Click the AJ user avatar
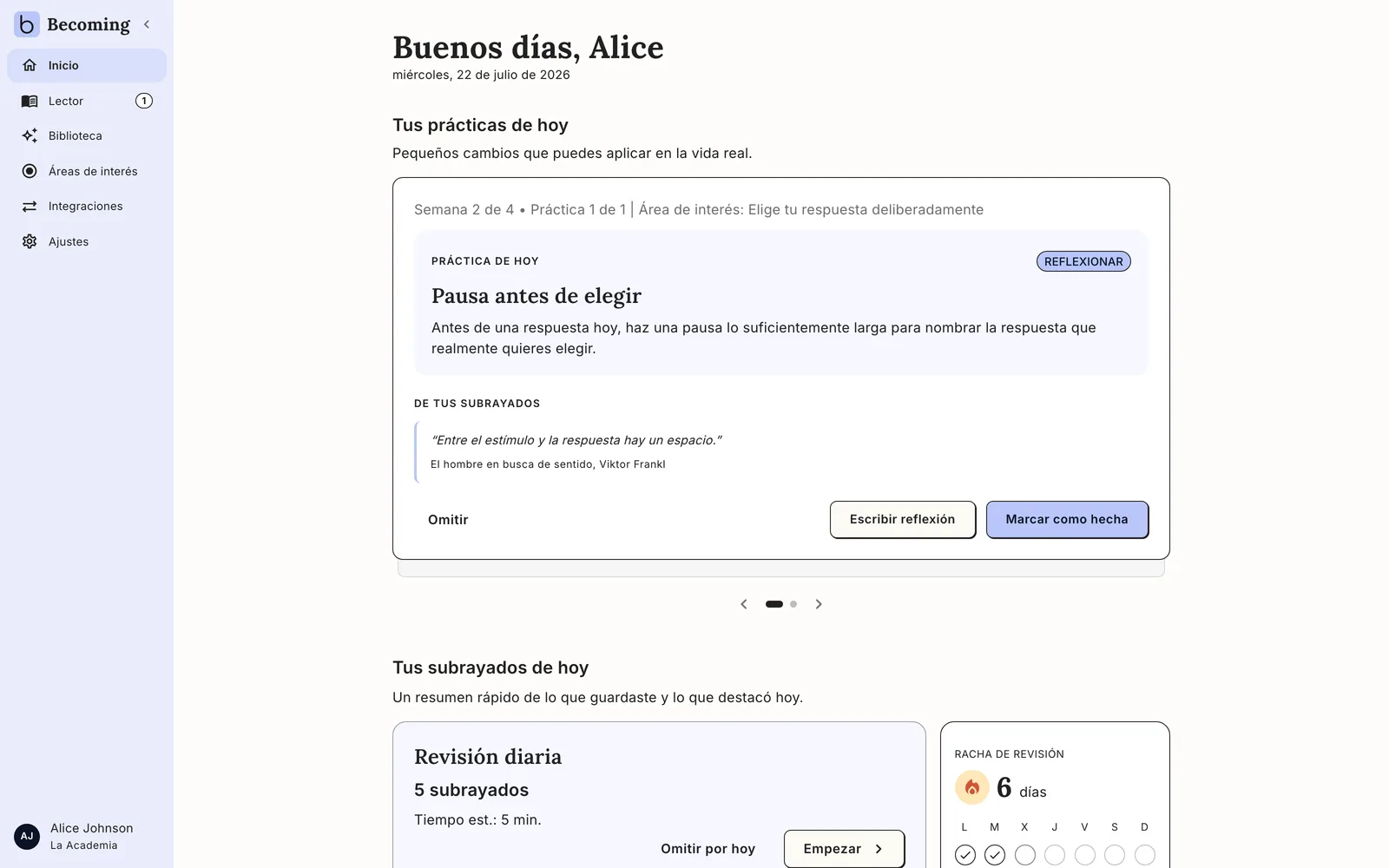 pyautogui.click(x=27, y=837)
